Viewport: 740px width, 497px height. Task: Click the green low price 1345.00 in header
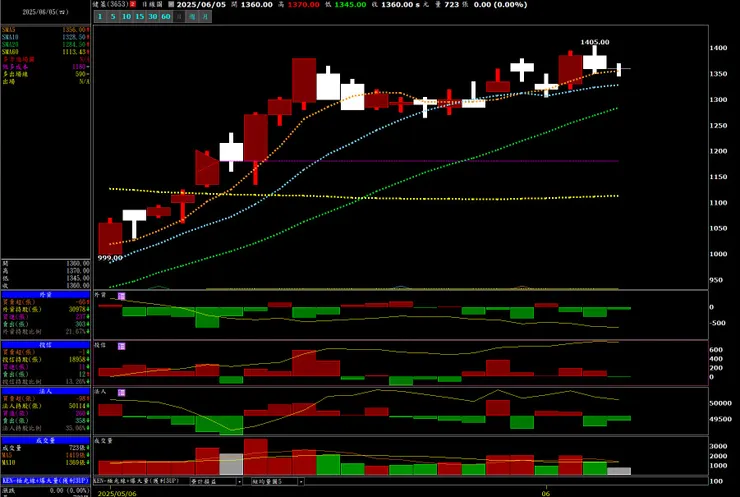point(350,4)
